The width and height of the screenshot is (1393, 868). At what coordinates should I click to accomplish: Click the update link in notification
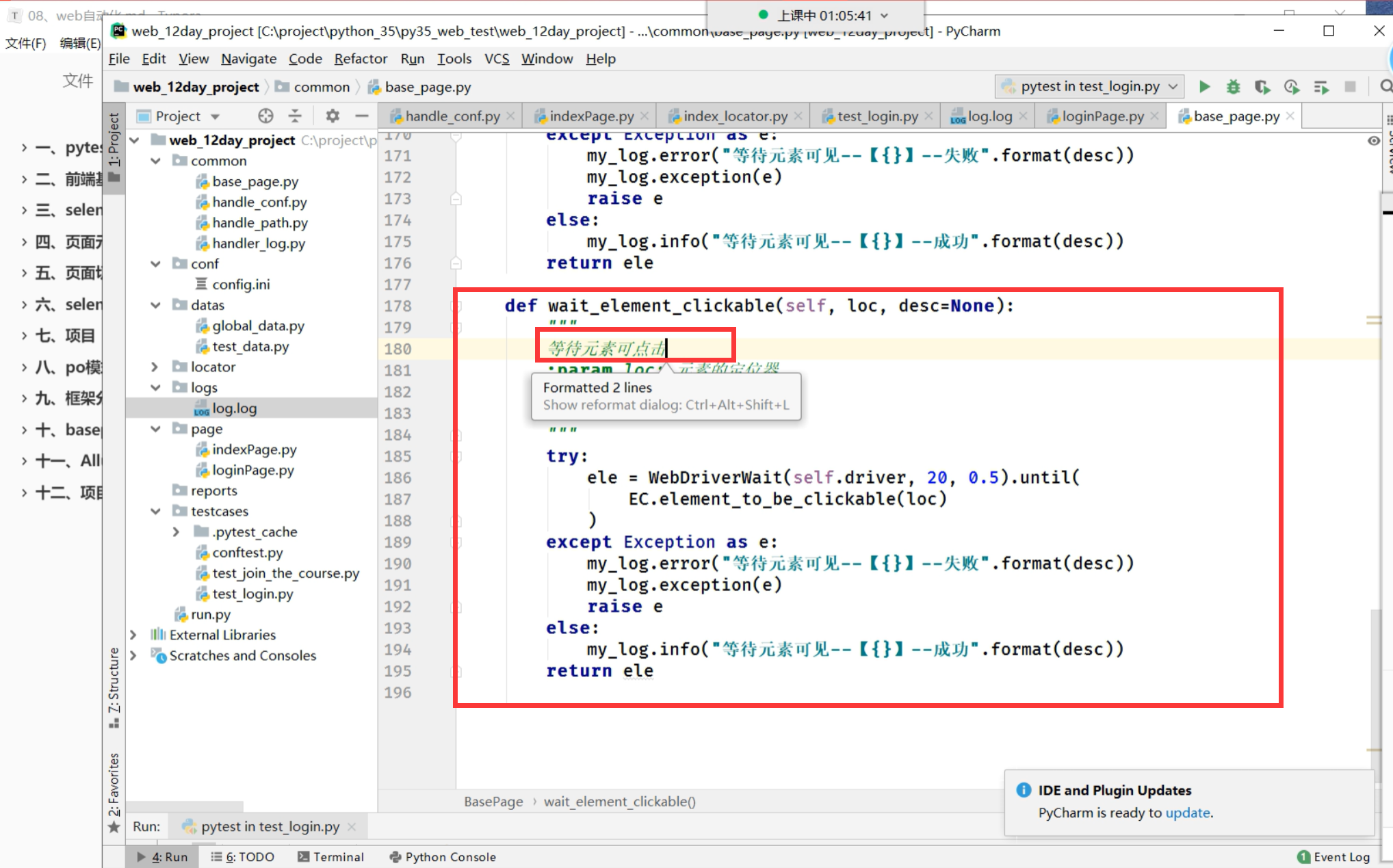[1187, 813]
